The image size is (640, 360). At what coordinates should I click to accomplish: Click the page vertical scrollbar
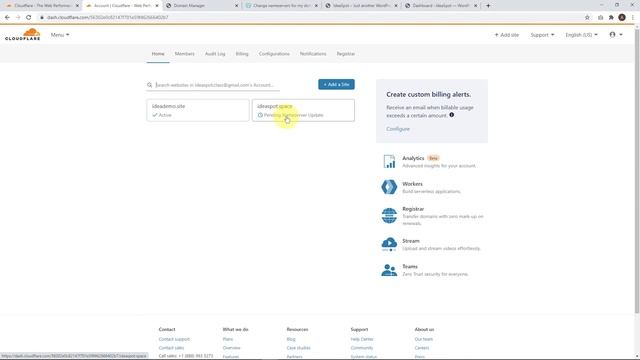pos(637,171)
